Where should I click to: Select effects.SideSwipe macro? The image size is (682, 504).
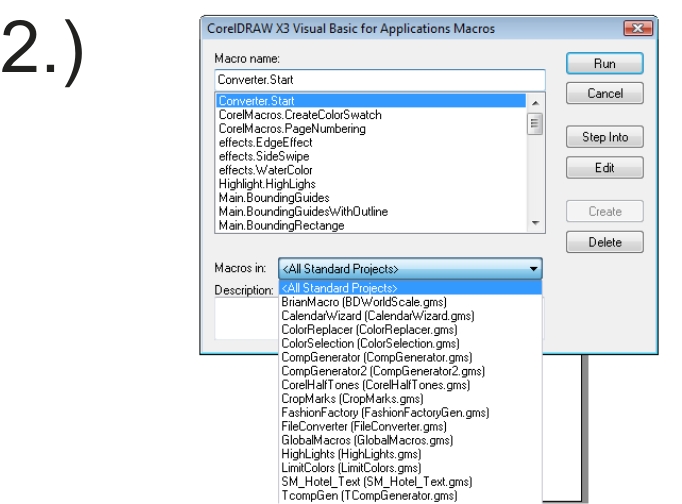pos(371,156)
